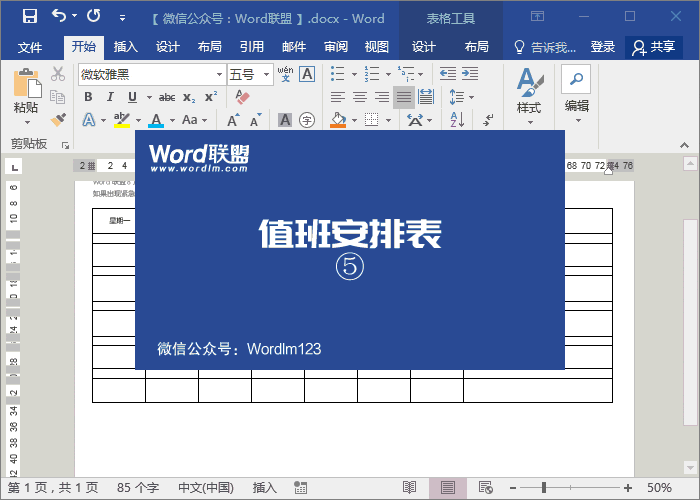Collapse the ribbon with the arrow
Screen dimensions: 700x500
point(684,145)
